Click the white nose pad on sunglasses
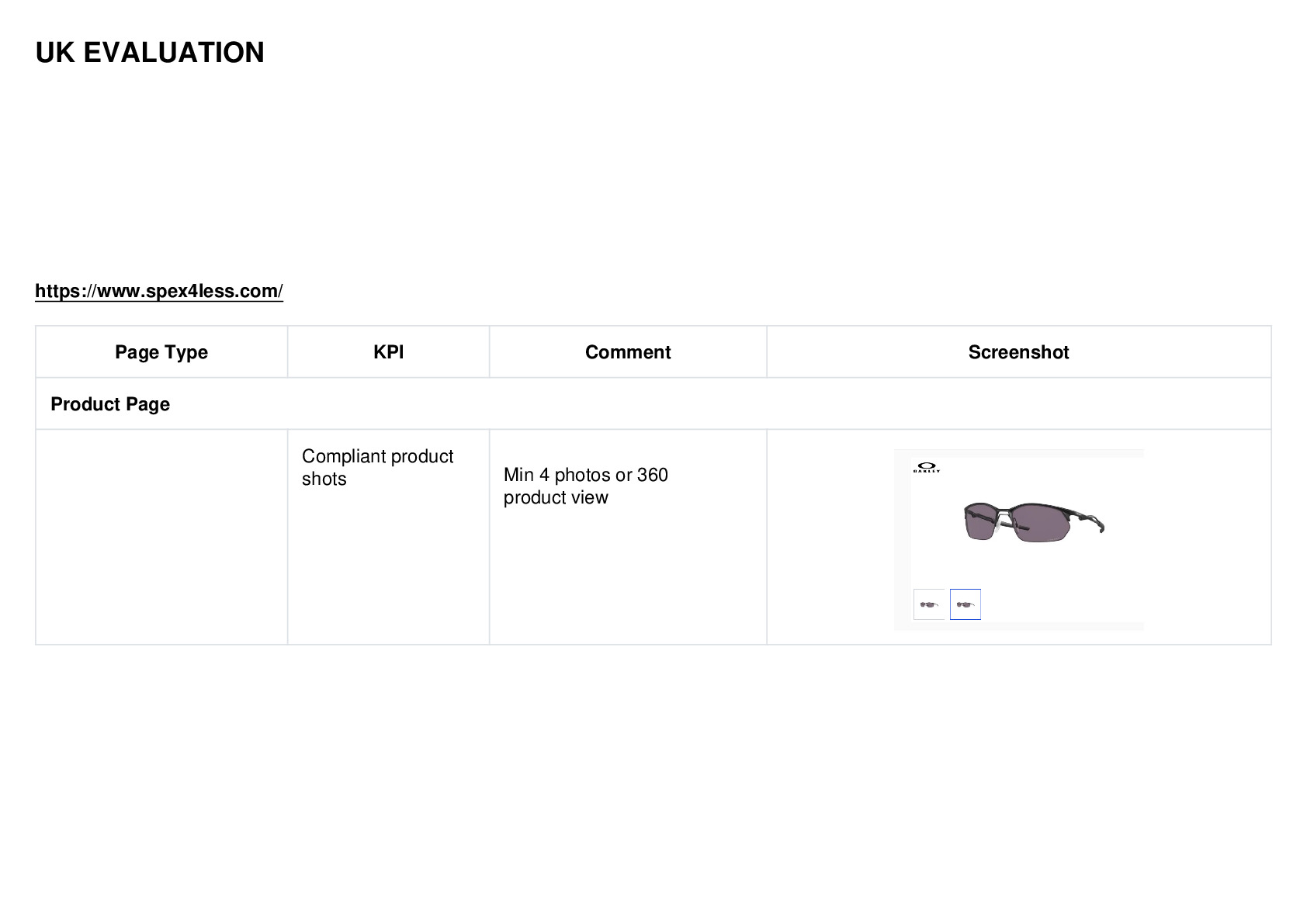The width and height of the screenshot is (1307, 924). click(997, 525)
